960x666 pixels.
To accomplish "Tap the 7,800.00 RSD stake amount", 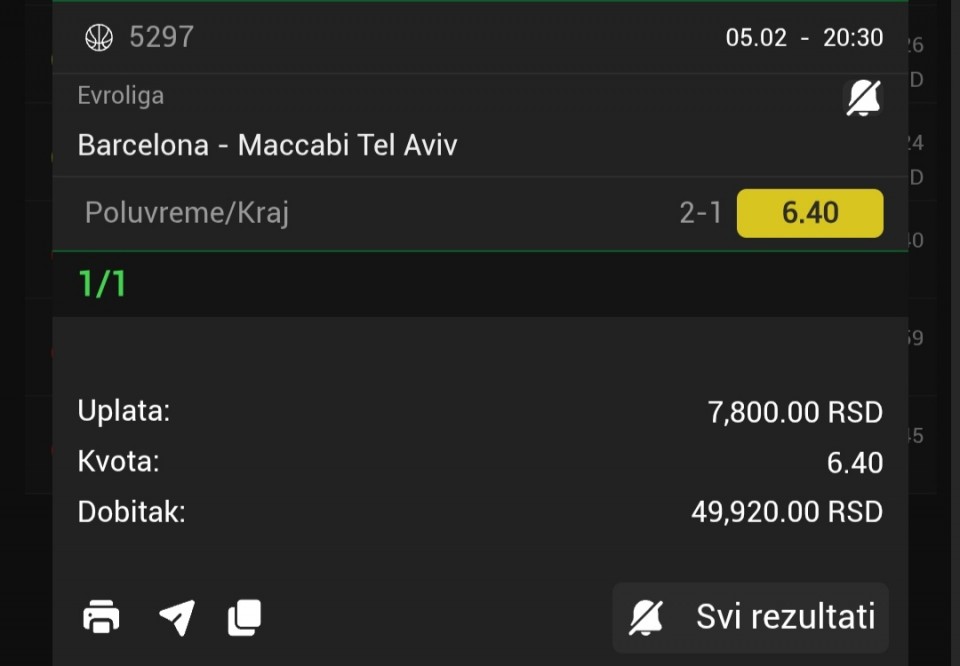I will pyautogui.click(x=795, y=412).
